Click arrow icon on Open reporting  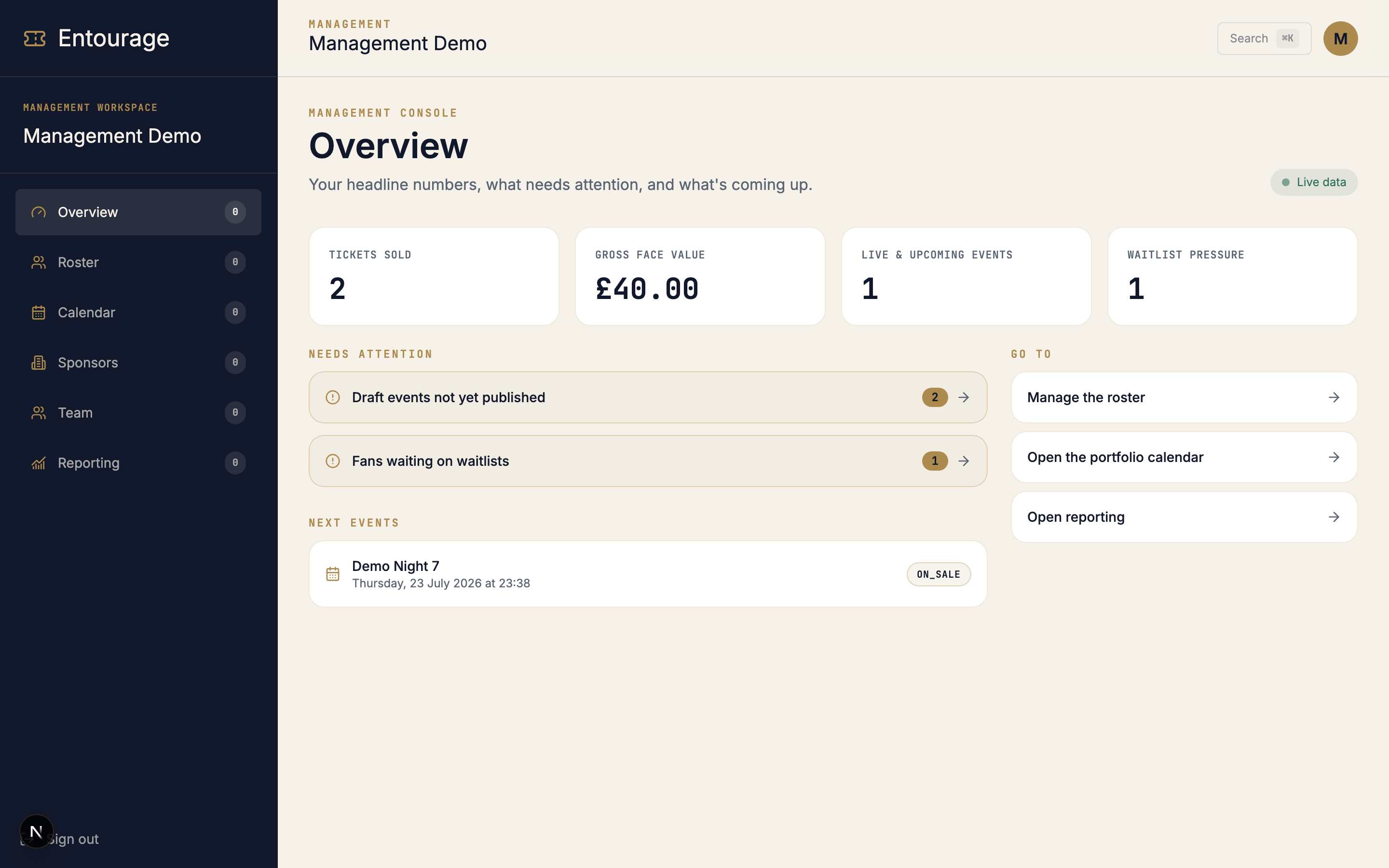[x=1334, y=516]
